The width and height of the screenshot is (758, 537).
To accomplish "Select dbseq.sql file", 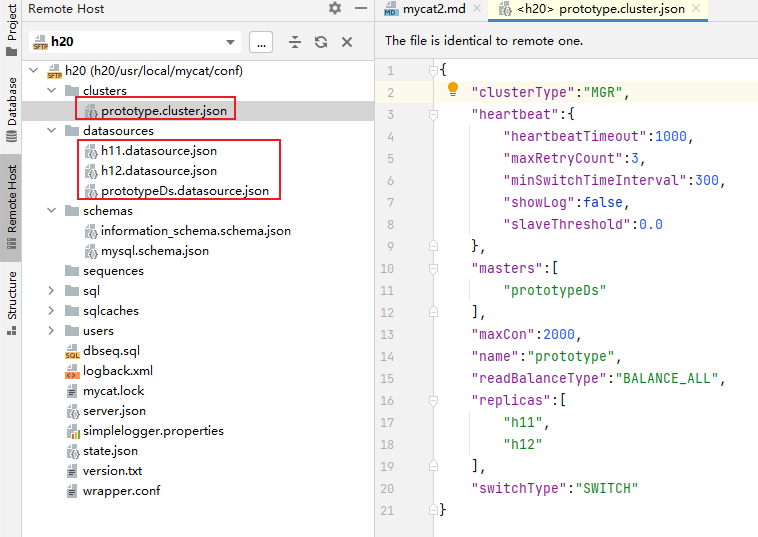I will click(111, 351).
